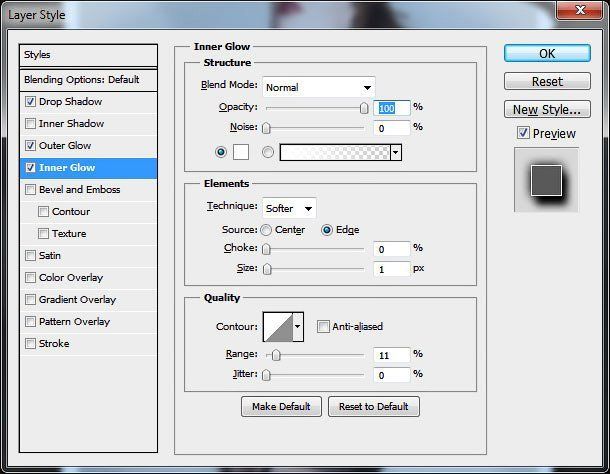Screen dimensions: 610x474
Task: Enable the Bevel and Emboss checkbox
Action: [x=30, y=190]
